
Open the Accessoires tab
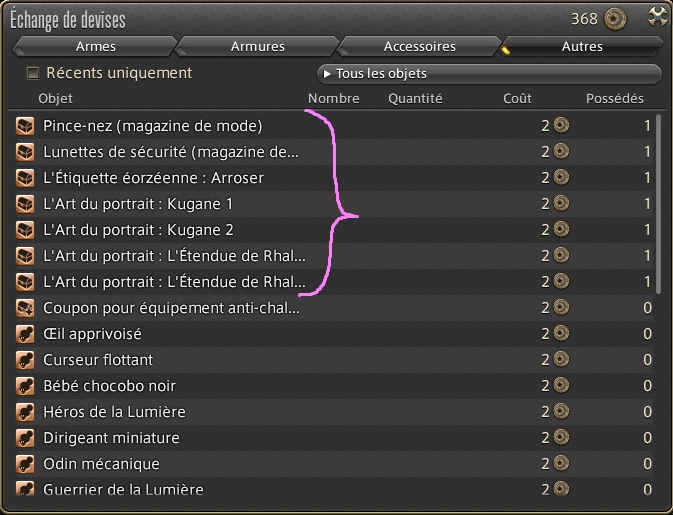tap(420, 46)
